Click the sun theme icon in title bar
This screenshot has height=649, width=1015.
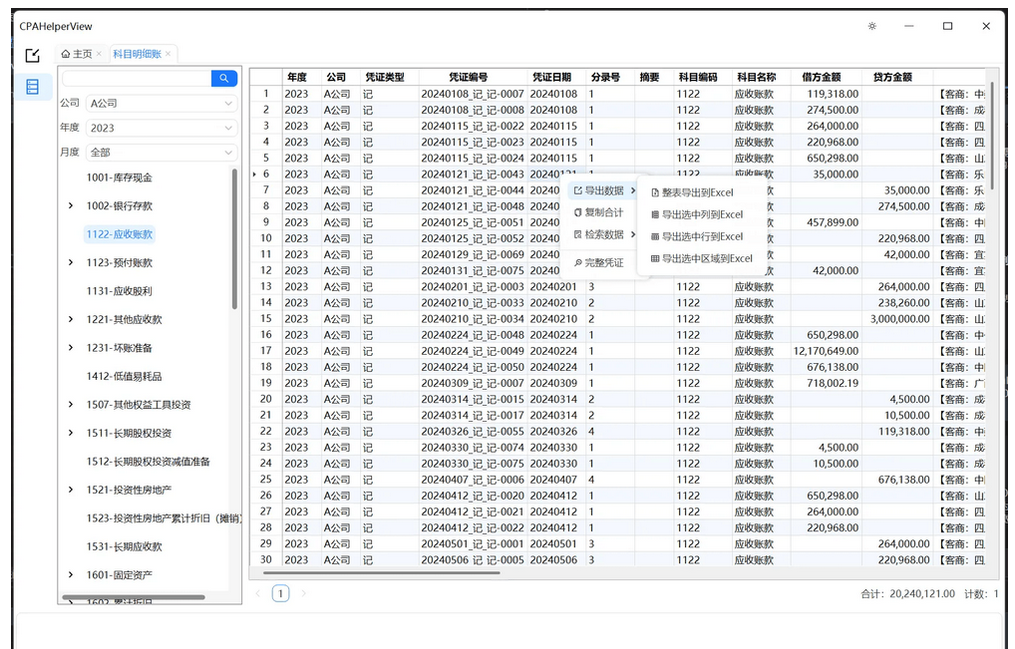tap(872, 27)
